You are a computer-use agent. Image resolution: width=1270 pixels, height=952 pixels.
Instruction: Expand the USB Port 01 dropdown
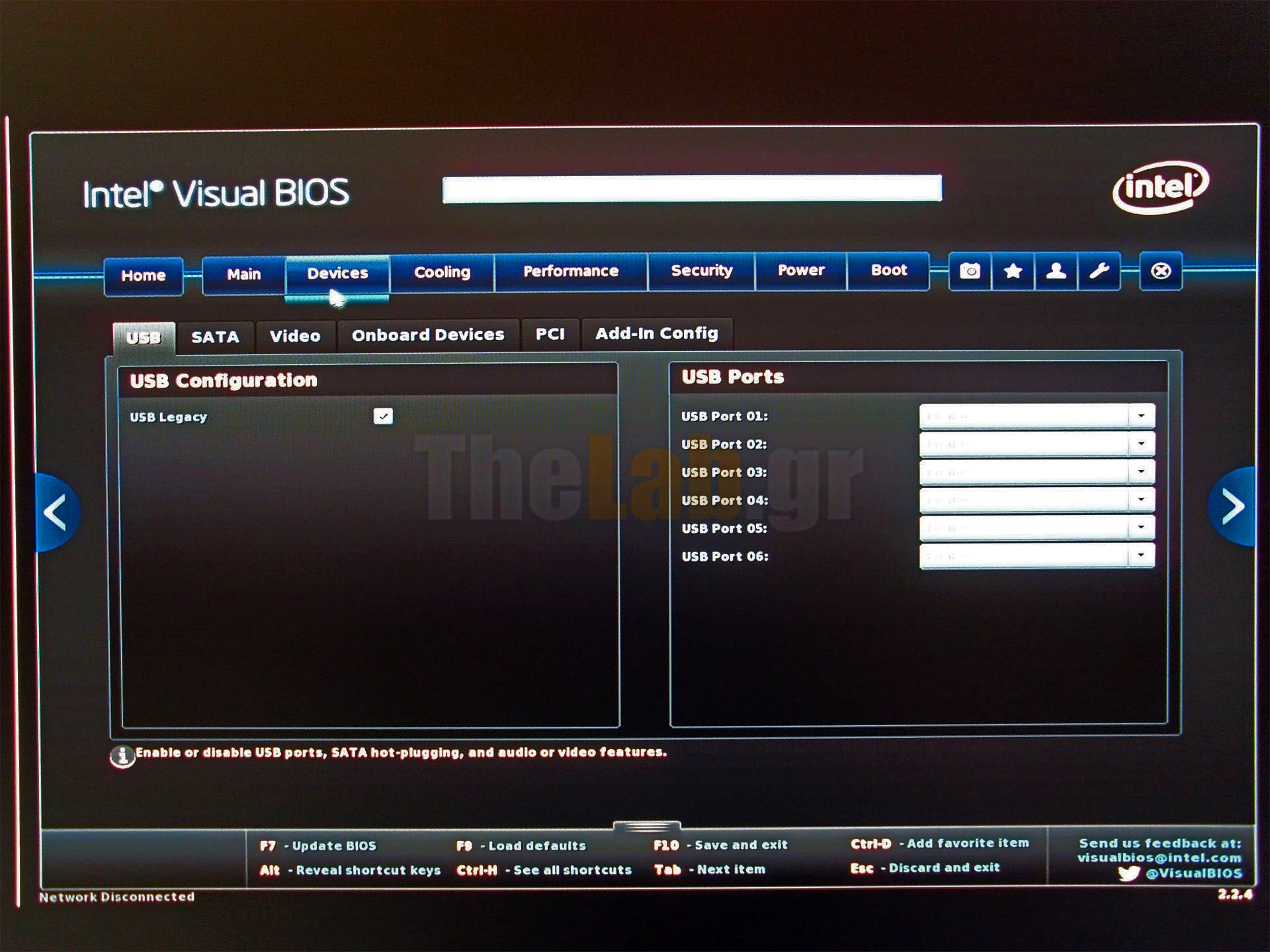(x=1141, y=416)
